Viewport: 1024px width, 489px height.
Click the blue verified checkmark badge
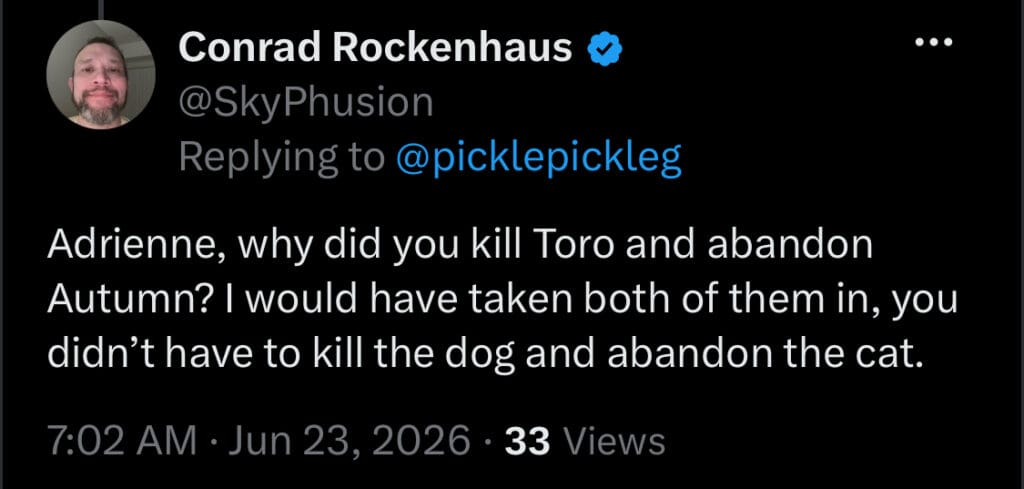click(x=605, y=49)
